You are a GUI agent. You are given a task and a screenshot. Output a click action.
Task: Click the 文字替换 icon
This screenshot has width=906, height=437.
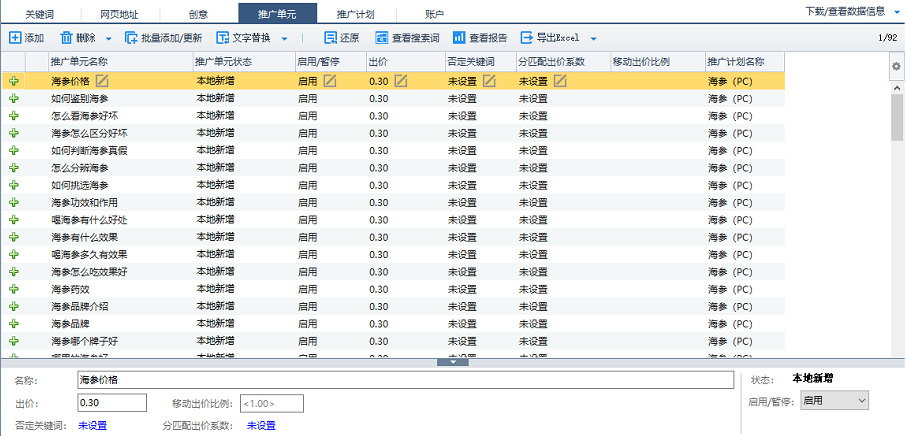(223, 38)
